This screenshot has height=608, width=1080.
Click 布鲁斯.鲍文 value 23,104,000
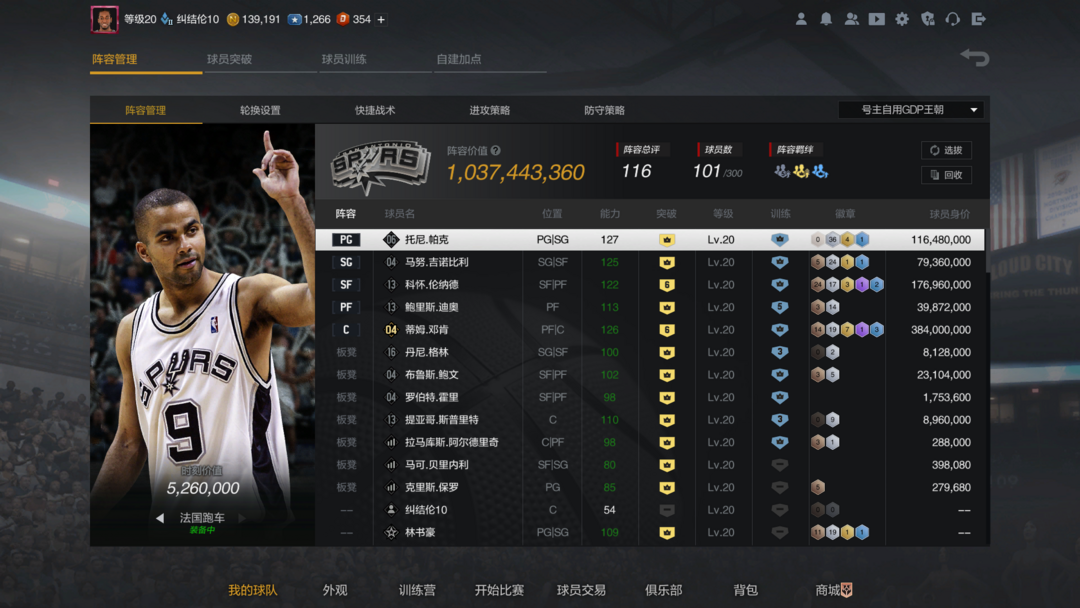[x=944, y=375]
